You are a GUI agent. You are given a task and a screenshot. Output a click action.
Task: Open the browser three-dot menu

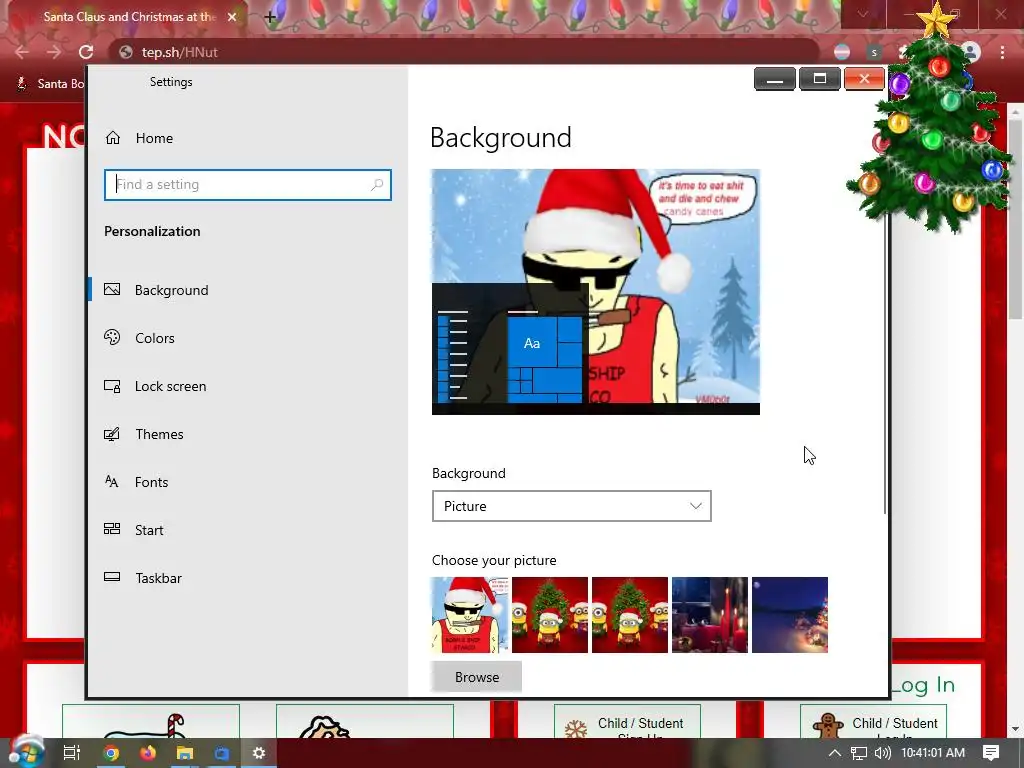1002,52
